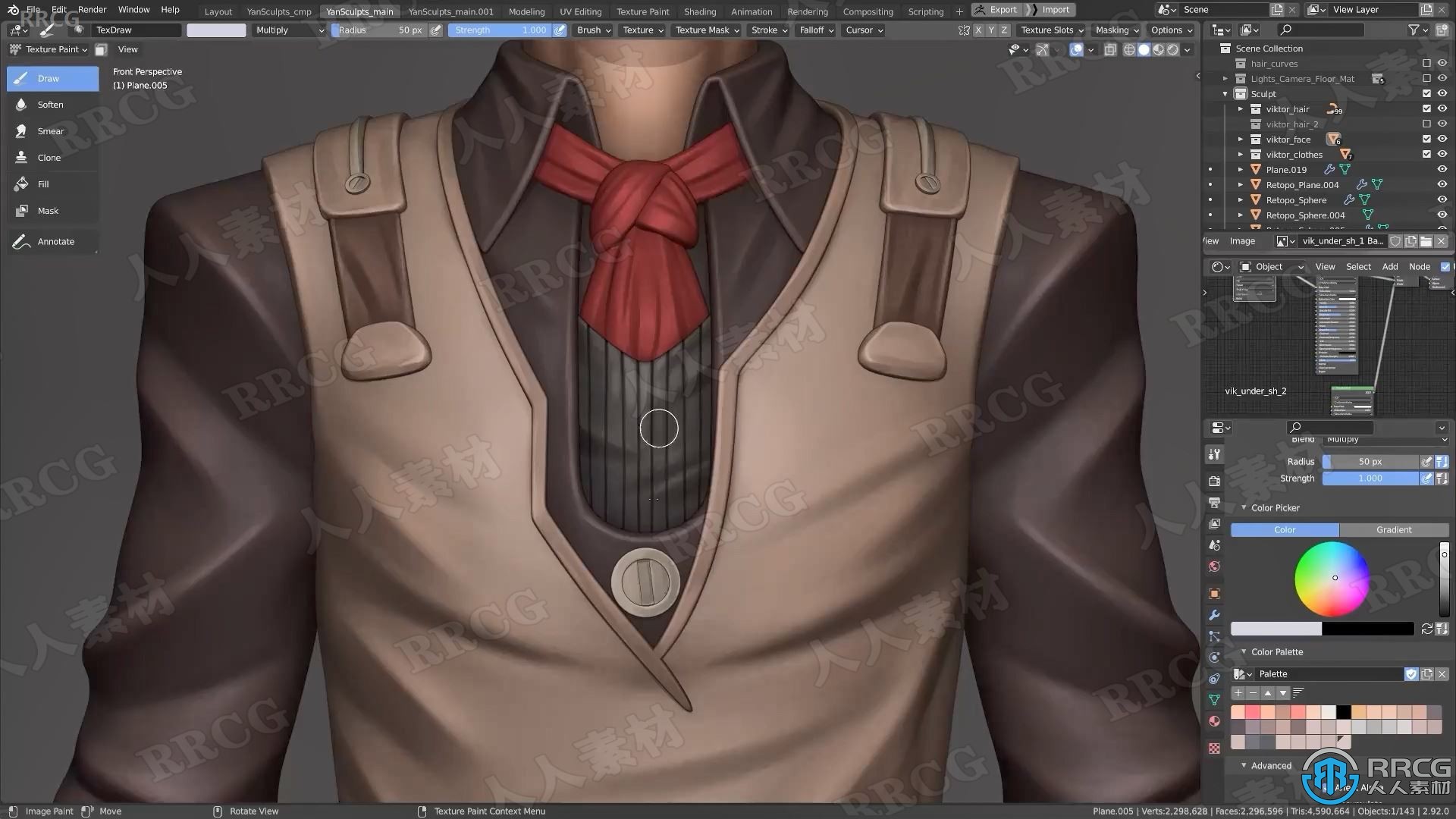This screenshot has height=819, width=1456.
Task: Pick a hue on the color wheel
Action: (x=1332, y=579)
